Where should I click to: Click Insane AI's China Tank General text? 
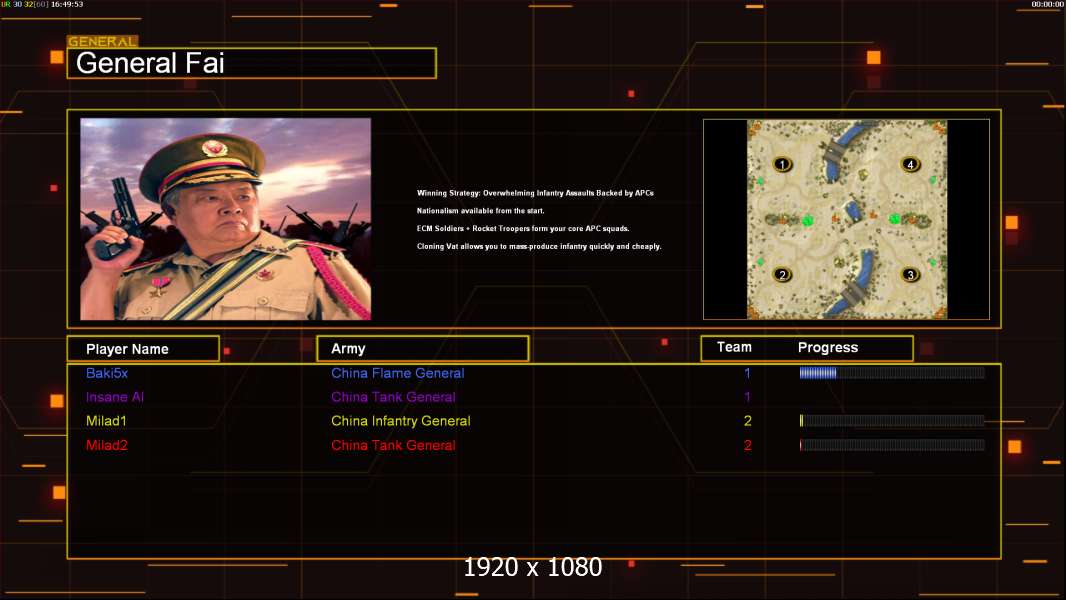393,397
